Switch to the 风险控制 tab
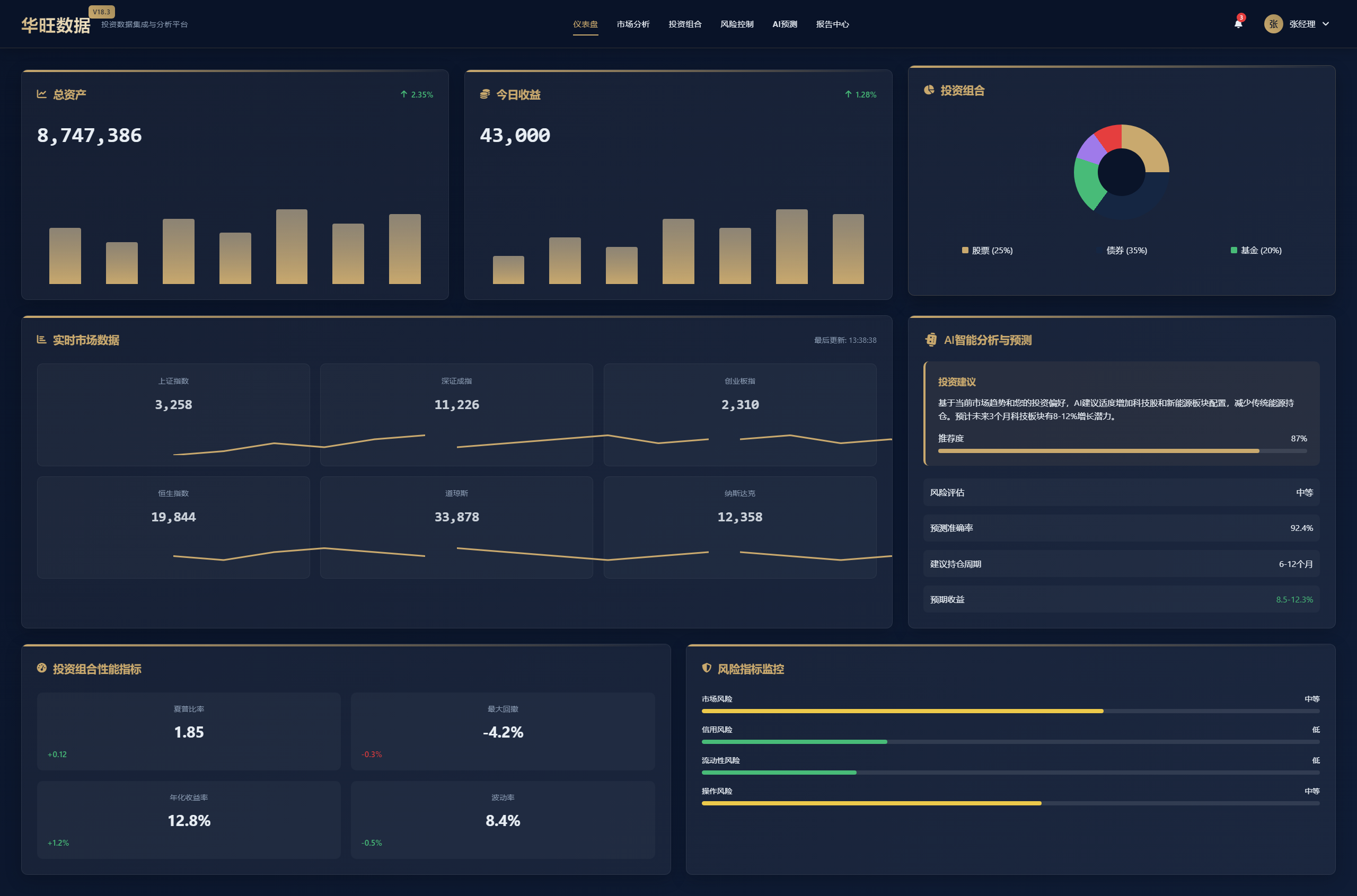Screen dimensions: 1357x896 click(x=736, y=24)
